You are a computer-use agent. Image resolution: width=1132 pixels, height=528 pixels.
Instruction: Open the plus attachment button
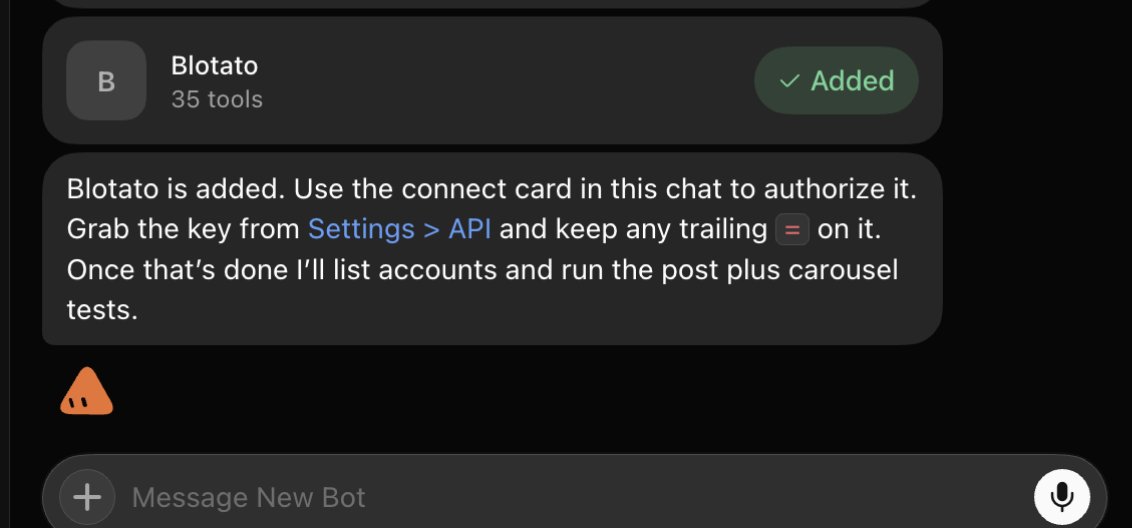[87, 497]
